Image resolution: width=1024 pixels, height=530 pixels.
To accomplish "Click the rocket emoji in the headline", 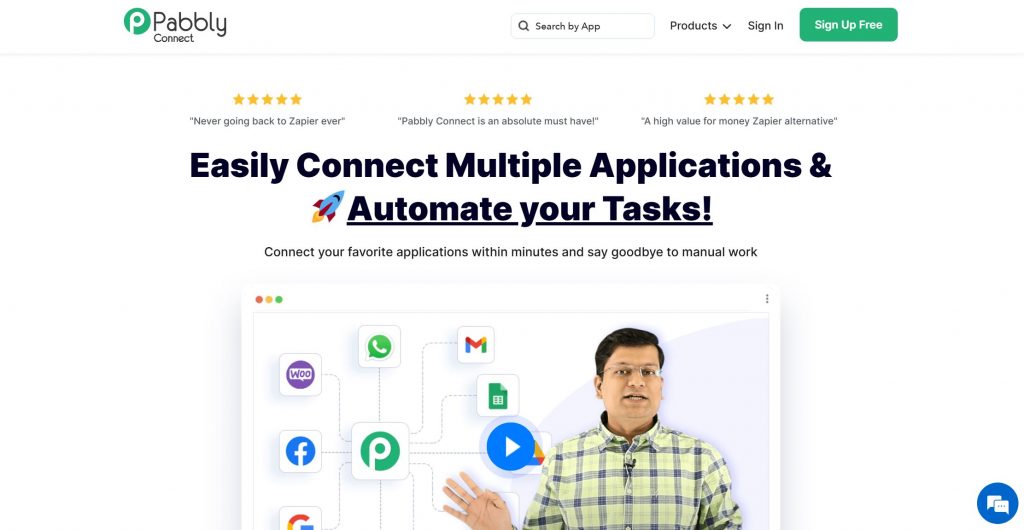I will click(328, 207).
